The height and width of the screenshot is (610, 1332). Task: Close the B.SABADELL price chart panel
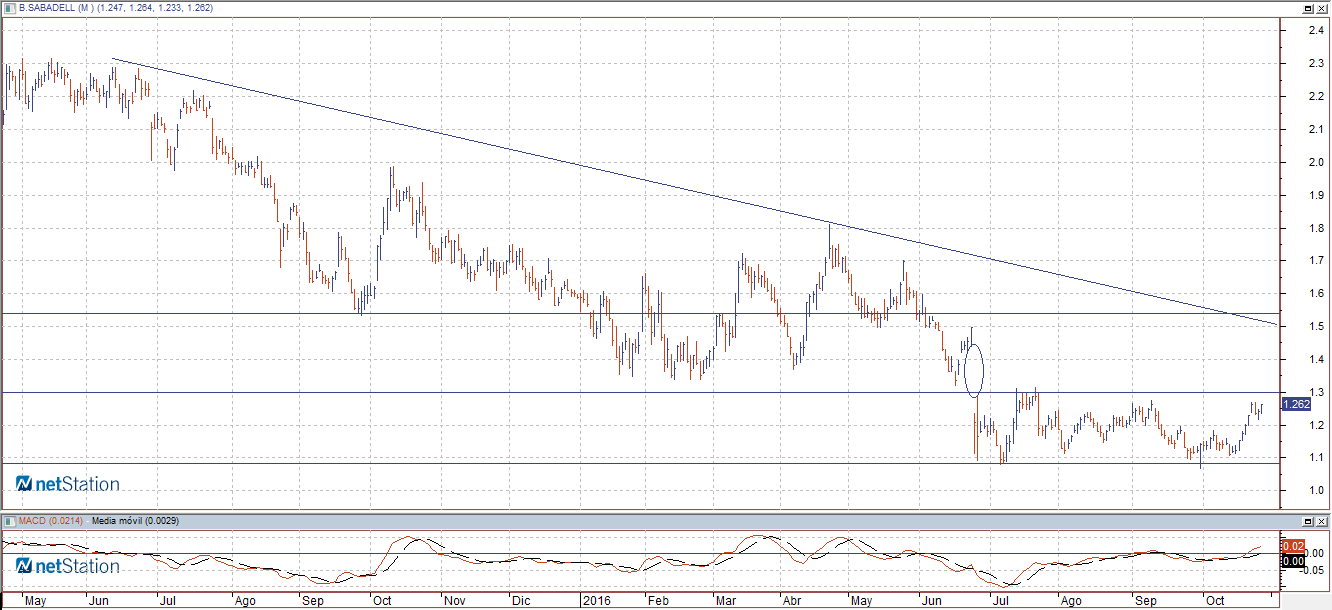[x=1322, y=7]
